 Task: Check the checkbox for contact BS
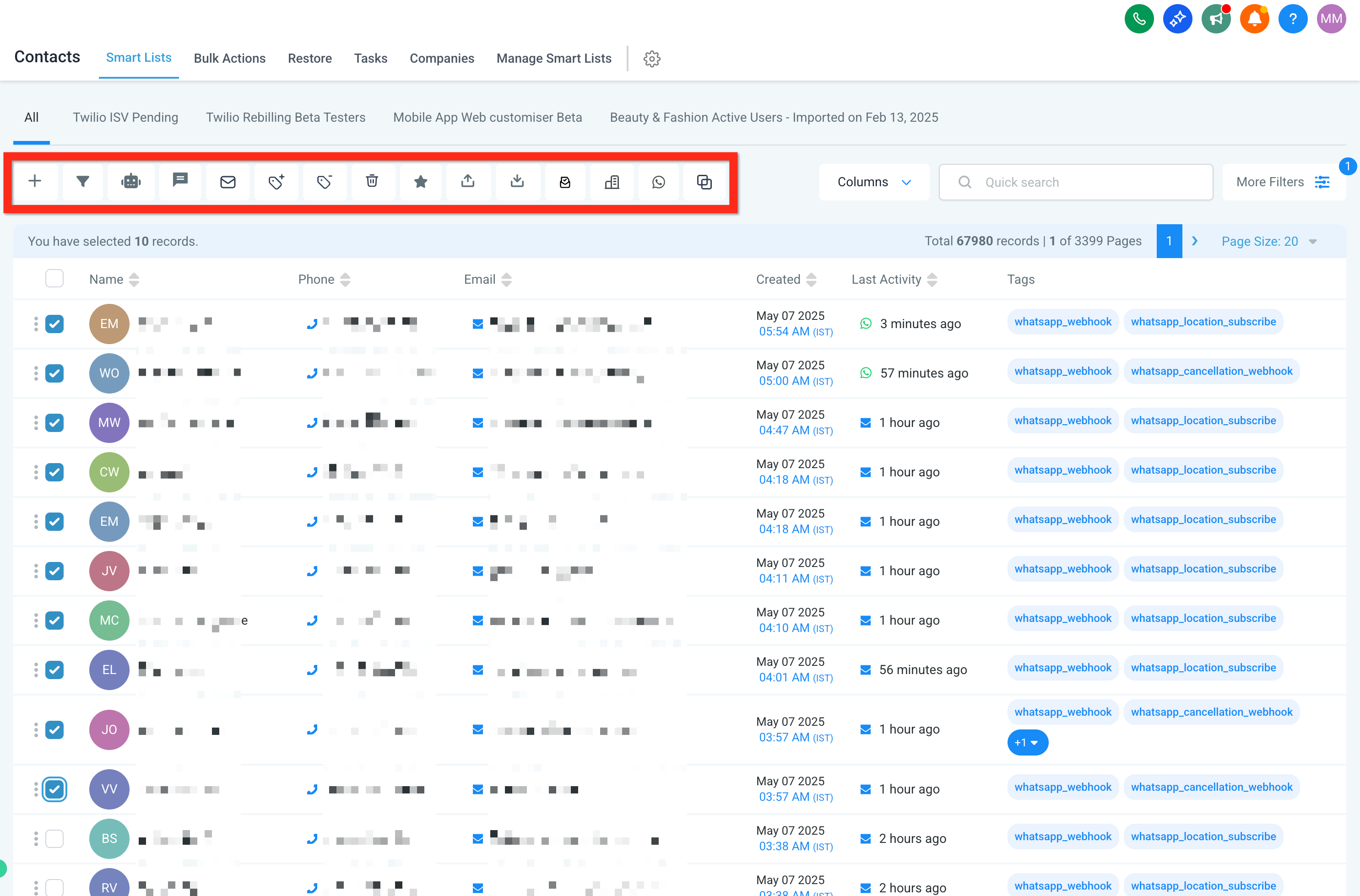[54, 838]
